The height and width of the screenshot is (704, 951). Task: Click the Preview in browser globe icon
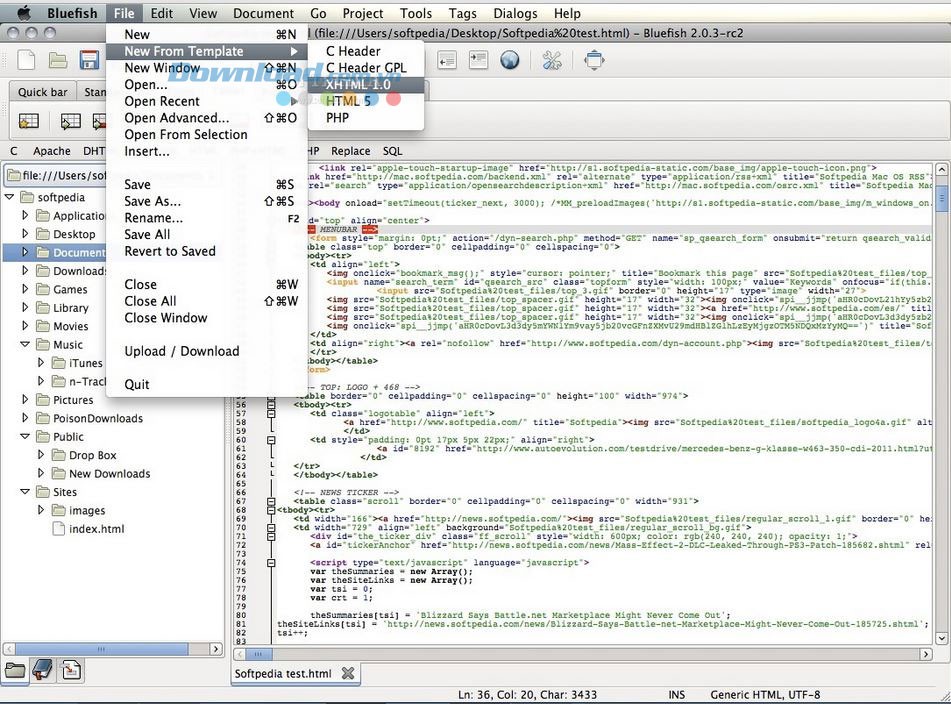510,61
